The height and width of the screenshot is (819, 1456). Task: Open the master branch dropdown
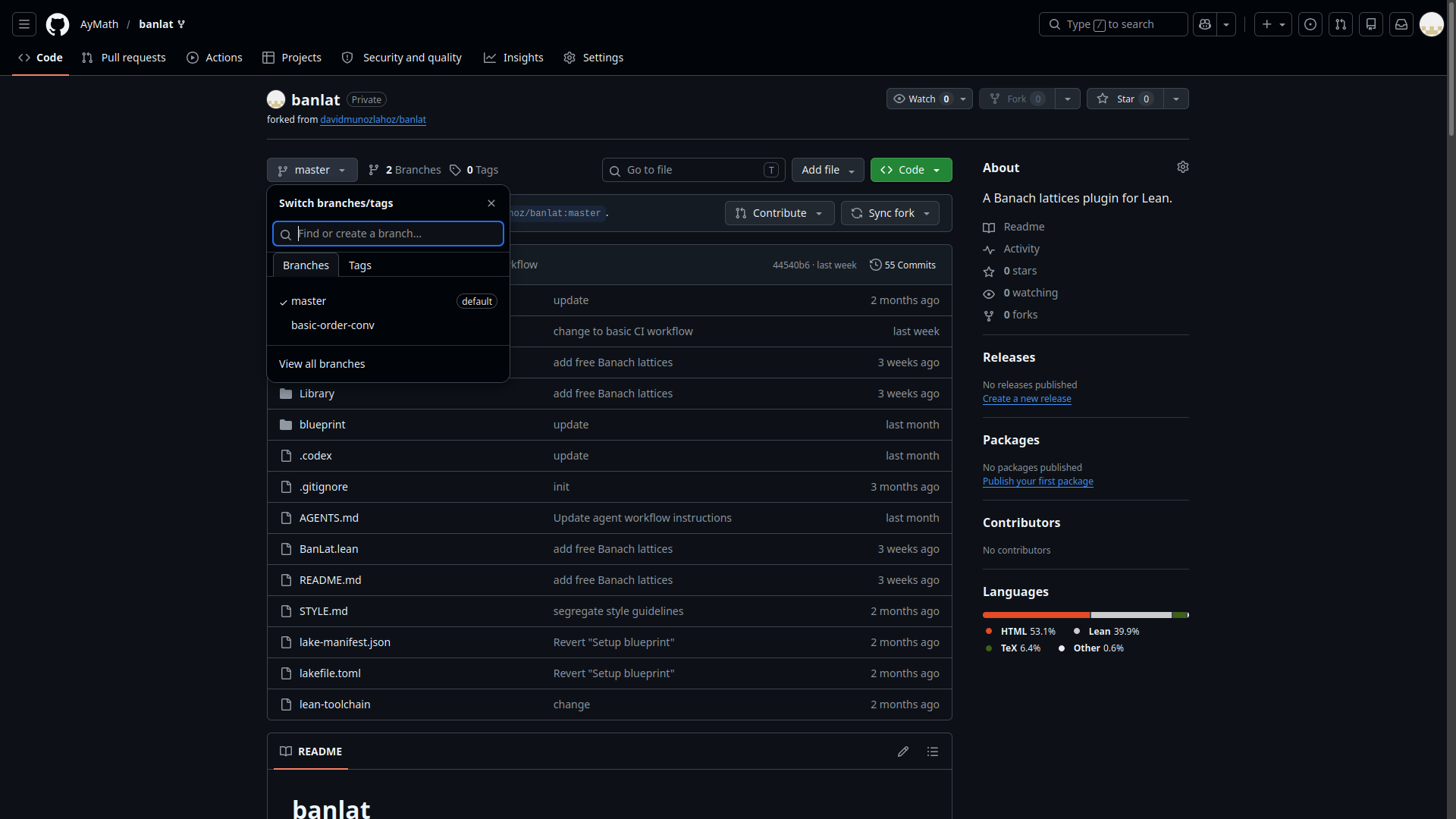click(x=312, y=170)
